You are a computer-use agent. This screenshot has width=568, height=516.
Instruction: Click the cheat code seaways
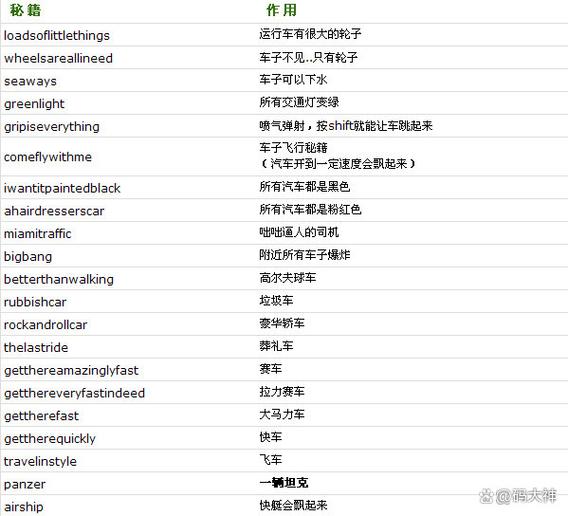(30, 81)
